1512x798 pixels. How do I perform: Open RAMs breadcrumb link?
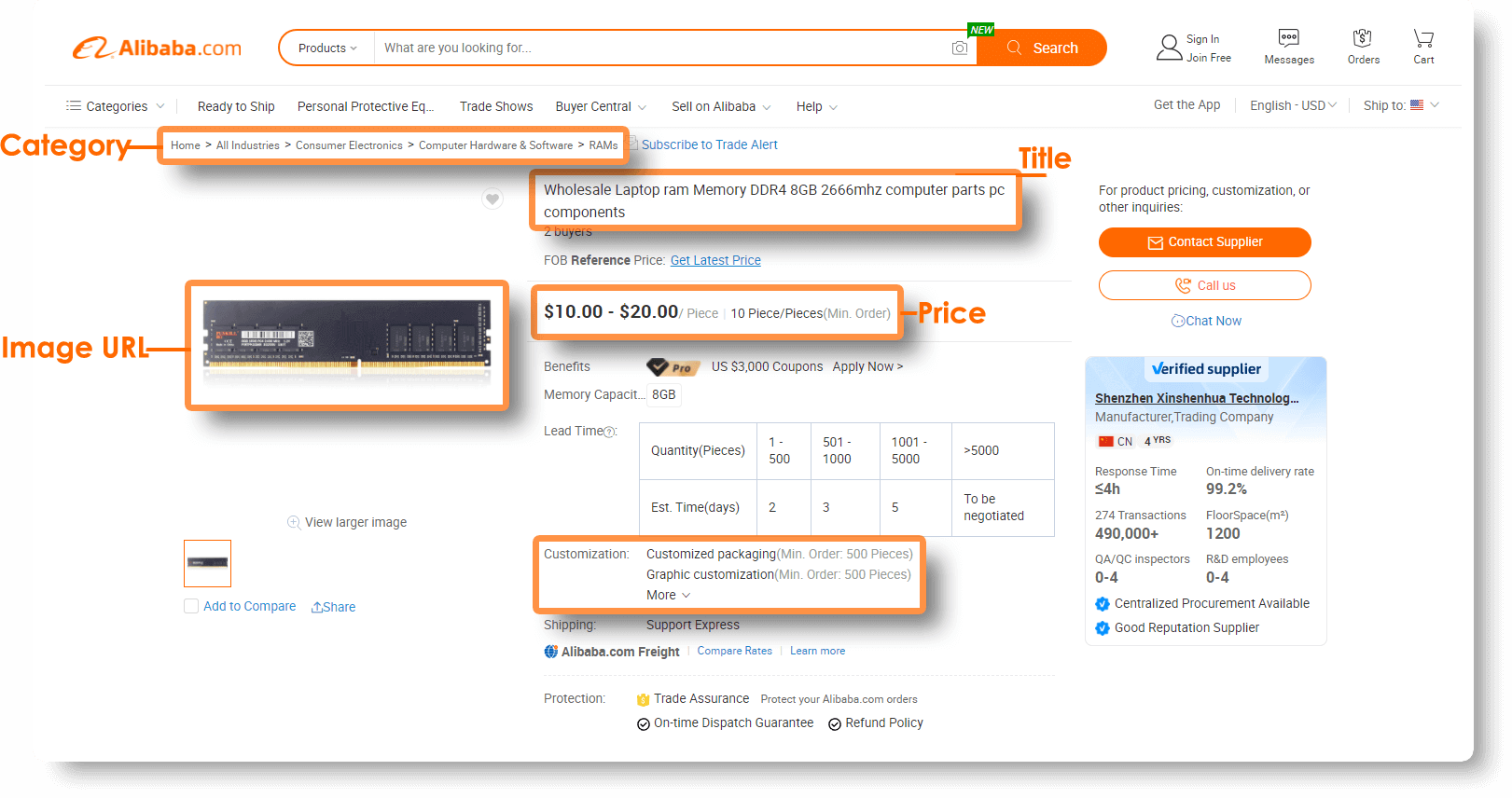pos(603,145)
